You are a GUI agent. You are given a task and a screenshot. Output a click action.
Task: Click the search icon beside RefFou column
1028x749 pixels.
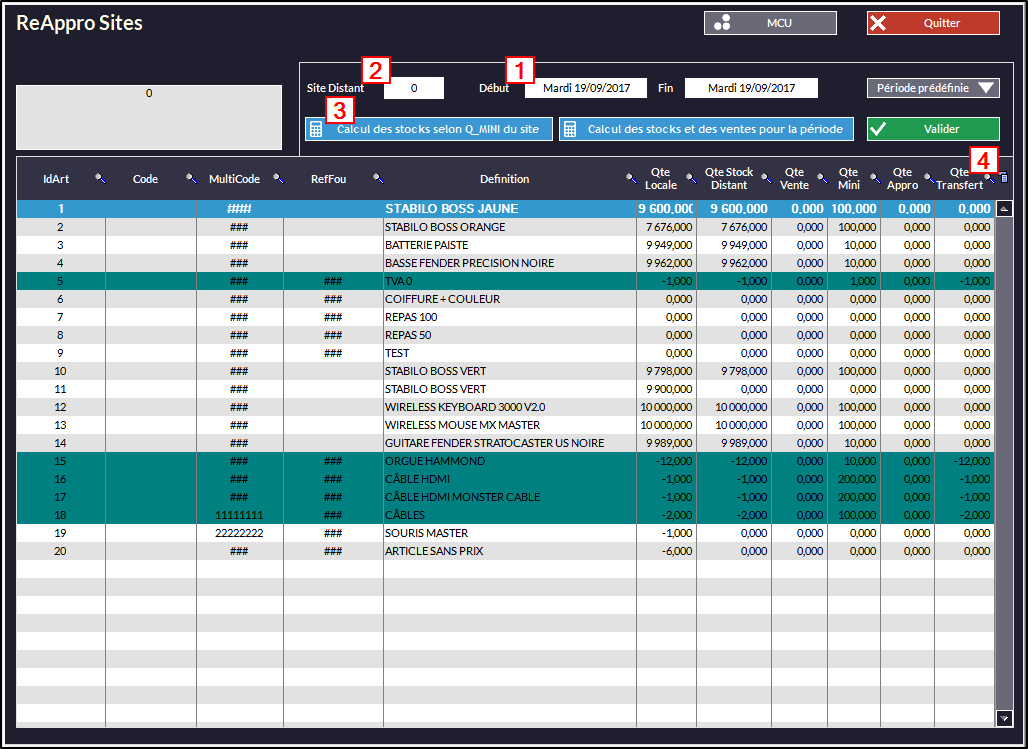pos(378,178)
